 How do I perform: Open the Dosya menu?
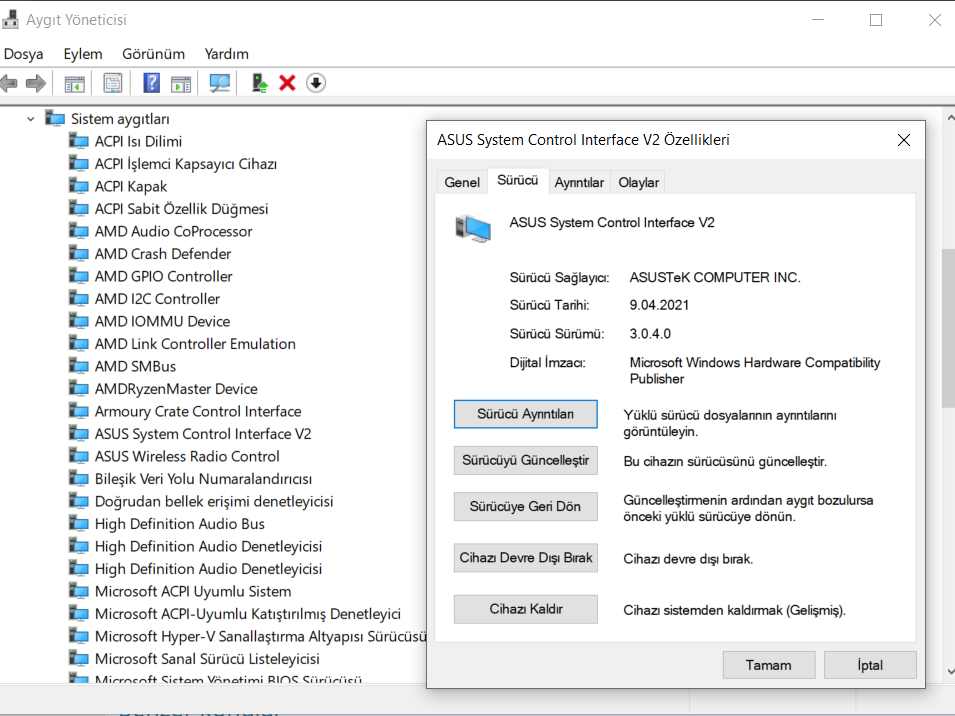click(x=24, y=54)
